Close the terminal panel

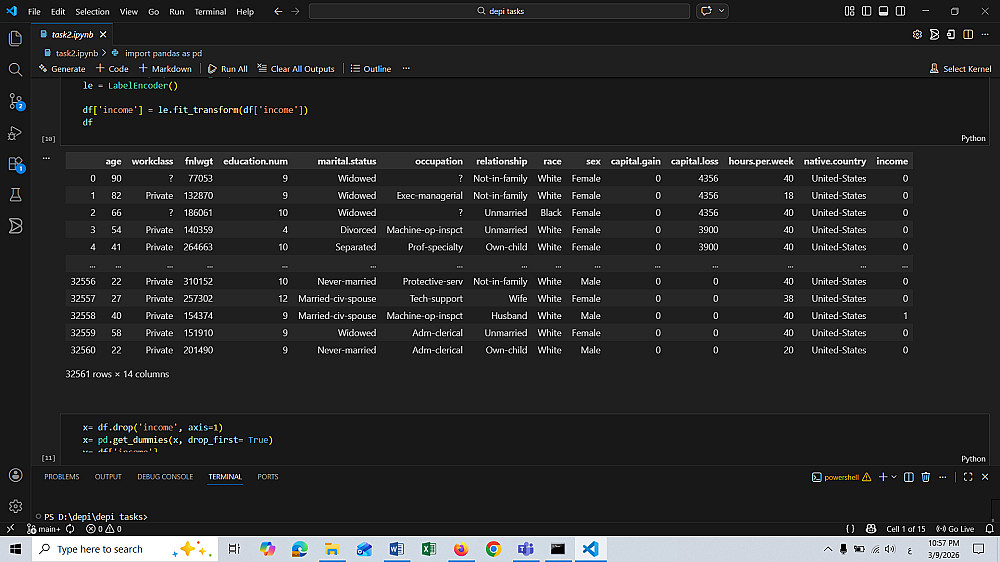[985, 477]
